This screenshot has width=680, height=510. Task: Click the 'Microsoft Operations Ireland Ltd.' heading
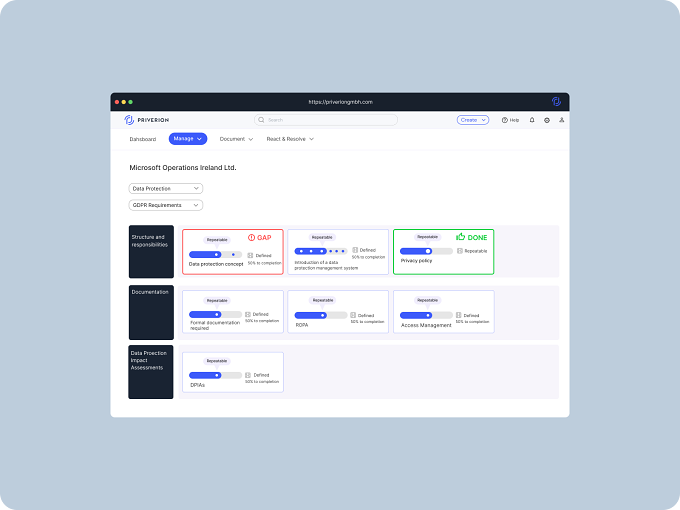pos(183,167)
